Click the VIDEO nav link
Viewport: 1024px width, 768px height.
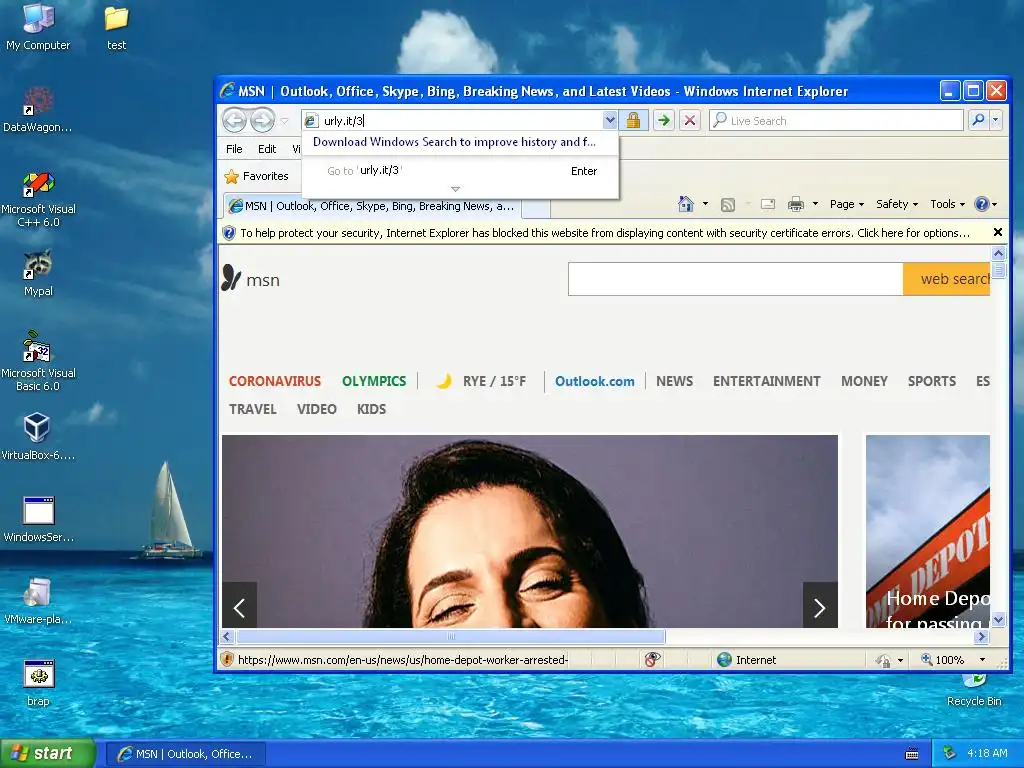[317, 409]
